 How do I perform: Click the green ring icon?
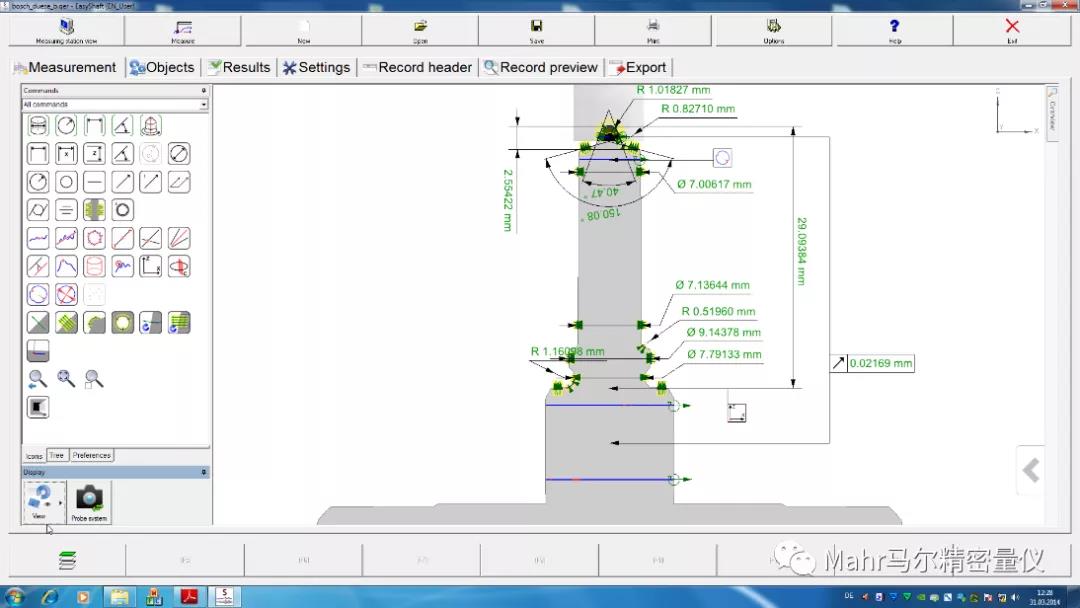point(123,323)
